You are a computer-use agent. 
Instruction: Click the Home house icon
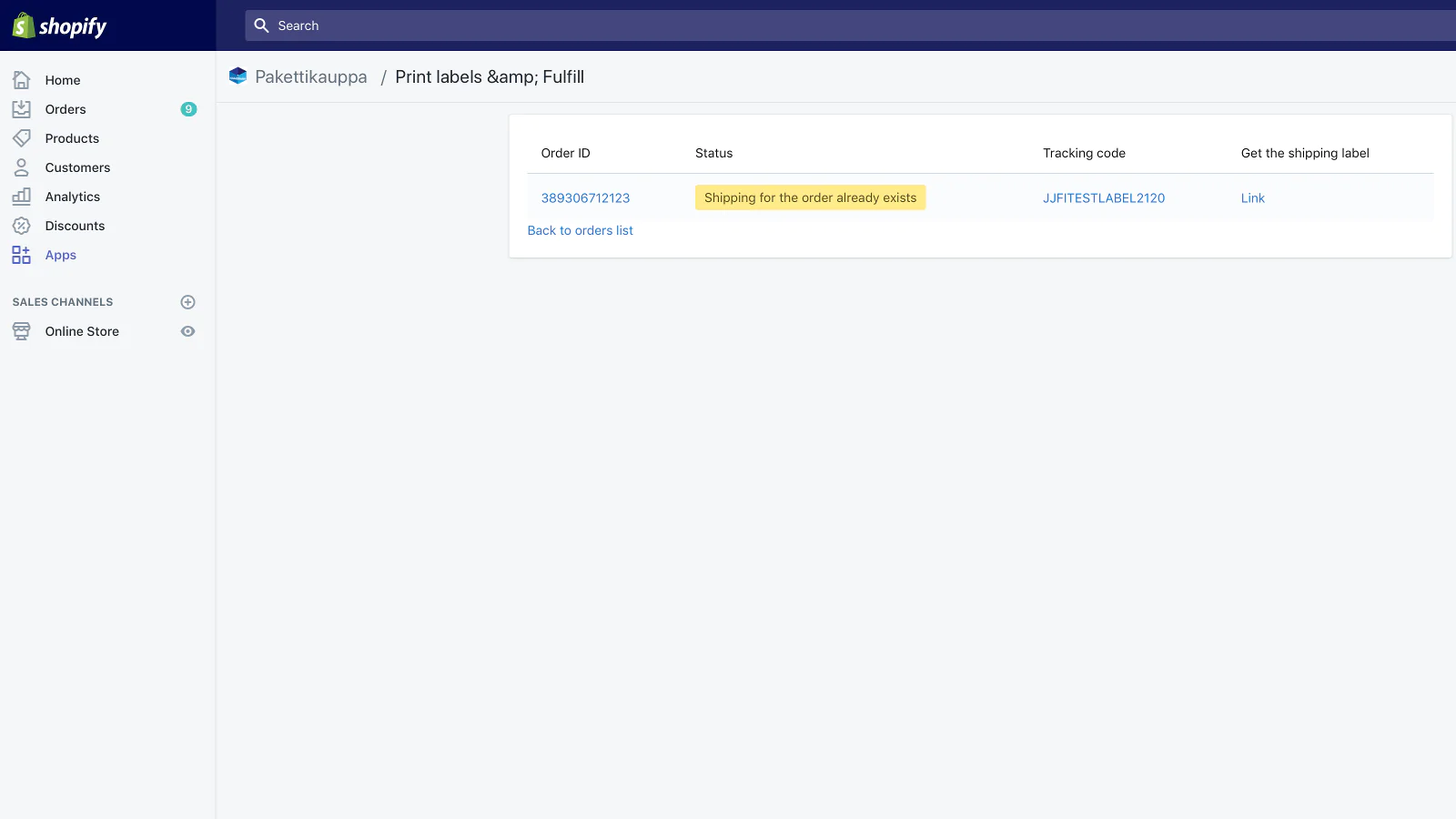(x=22, y=80)
